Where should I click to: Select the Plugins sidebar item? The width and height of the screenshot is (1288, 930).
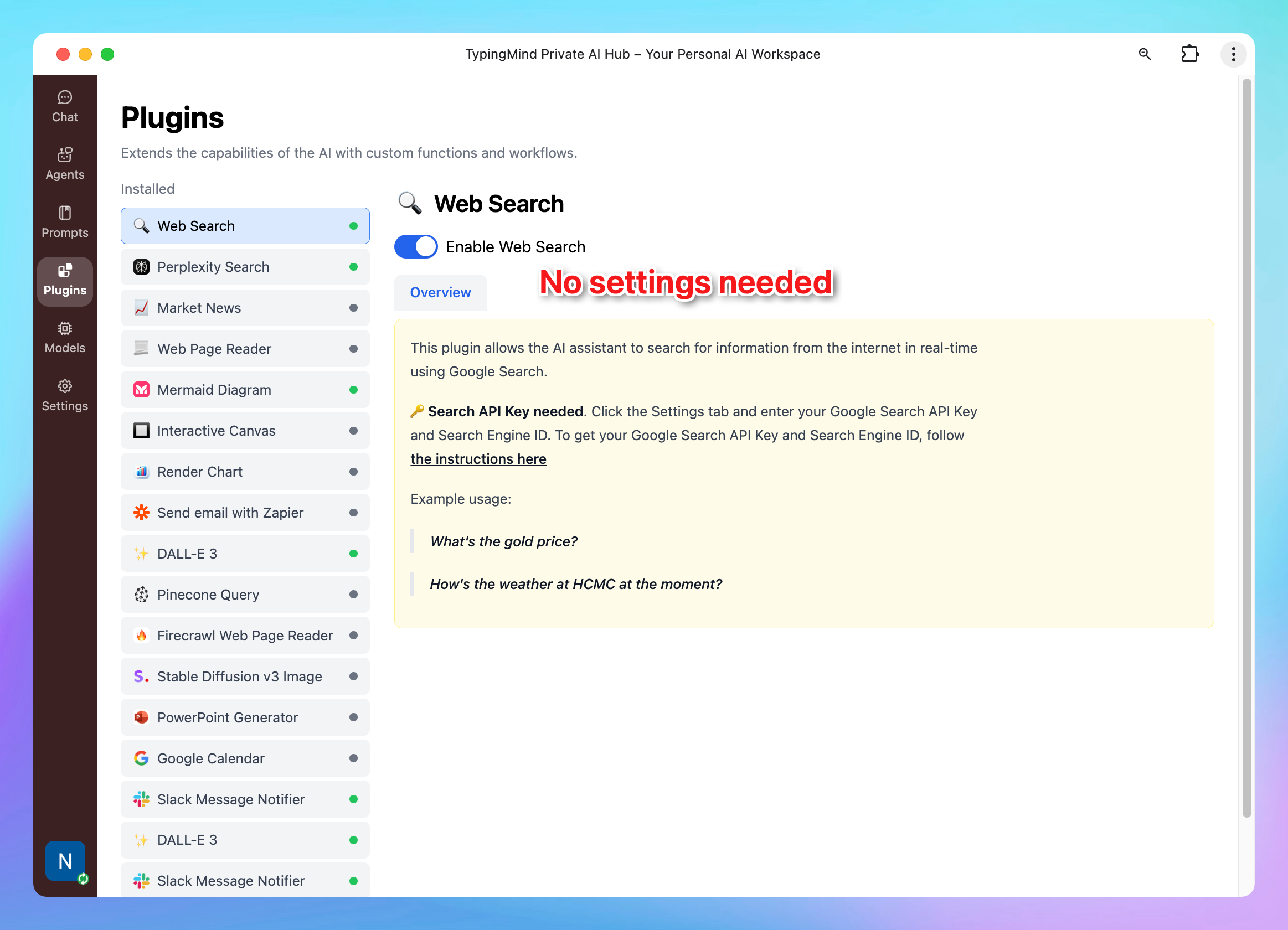65,281
